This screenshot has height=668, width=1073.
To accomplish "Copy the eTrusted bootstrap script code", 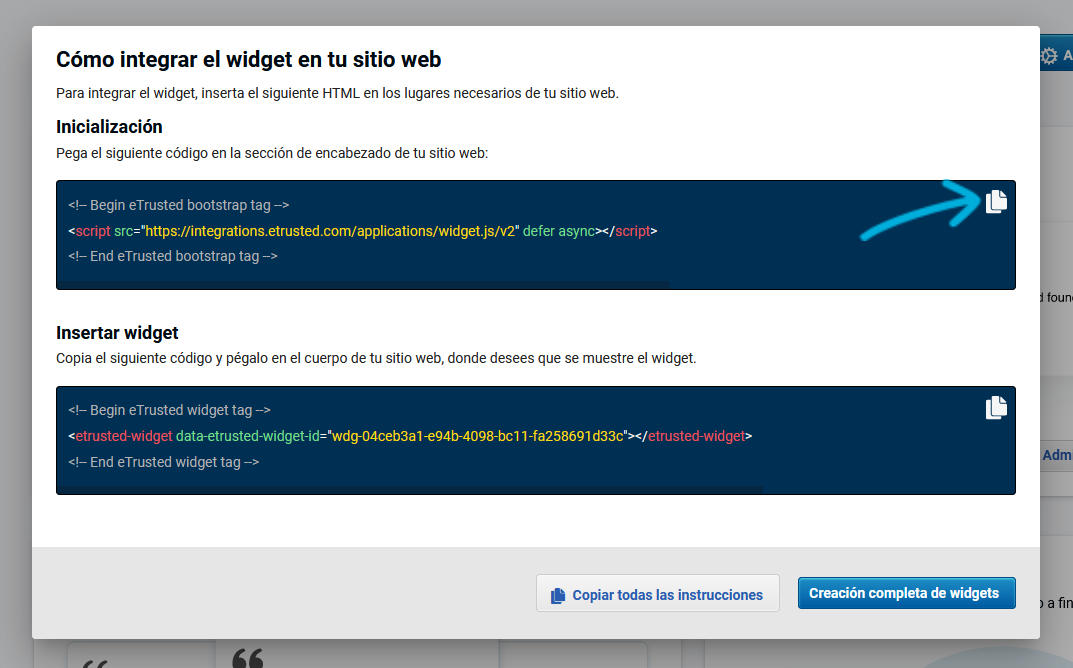I will point(996,202).
